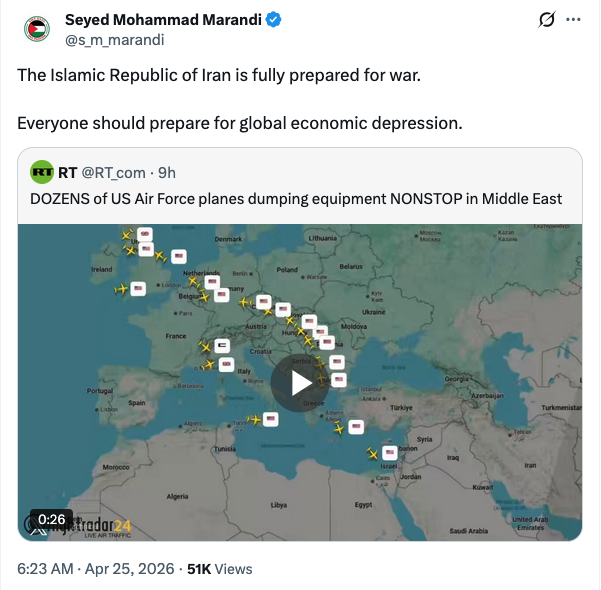The height and width of the screenshot is (590, 601).
Task: Click the line about global economic depression
Action: (x=240, y=124)
